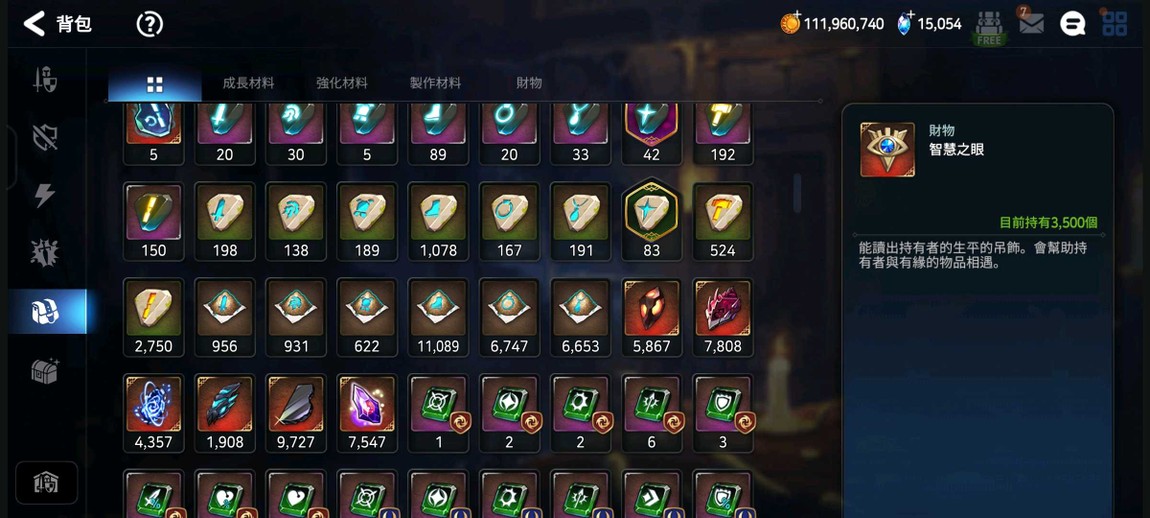Switch to the 製作材料 tab

point(436,84)
